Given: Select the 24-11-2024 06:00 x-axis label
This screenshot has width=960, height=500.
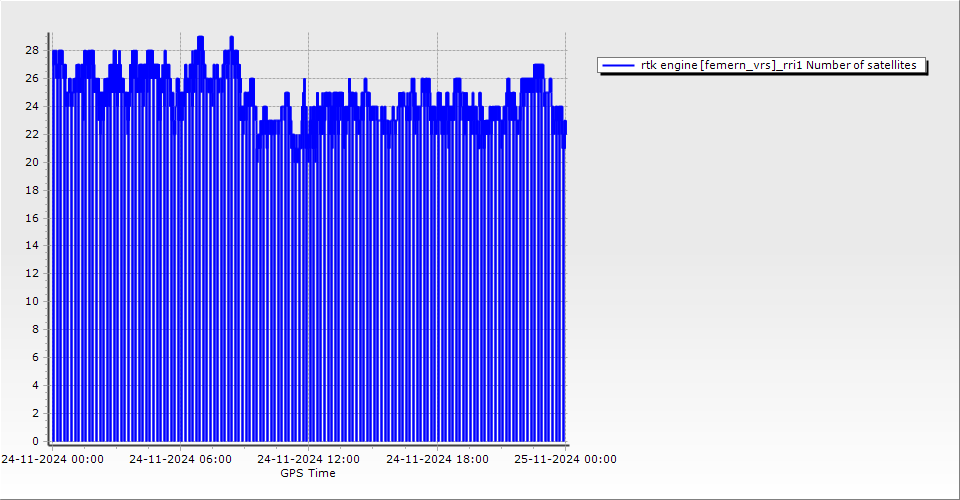Looking at the screenshot, I should 180,459.
